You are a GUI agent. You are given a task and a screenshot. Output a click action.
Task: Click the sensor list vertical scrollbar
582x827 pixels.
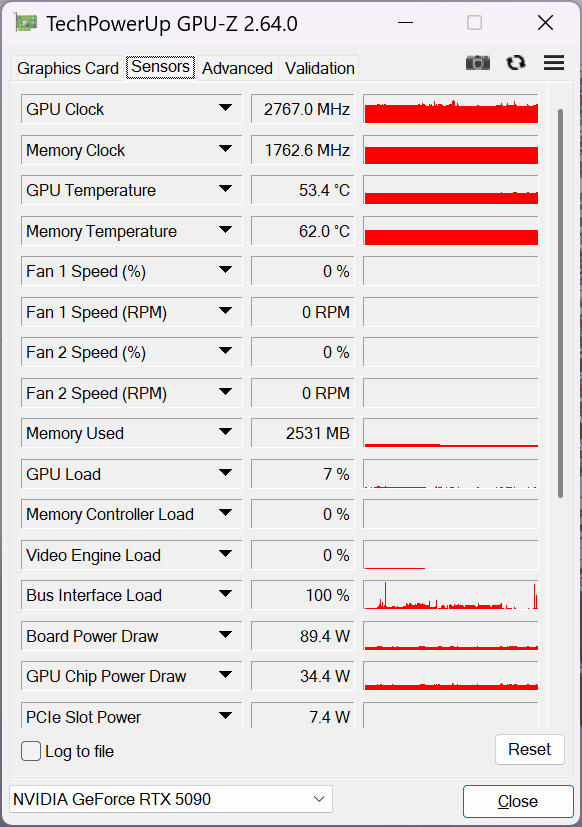coord(560,303)
